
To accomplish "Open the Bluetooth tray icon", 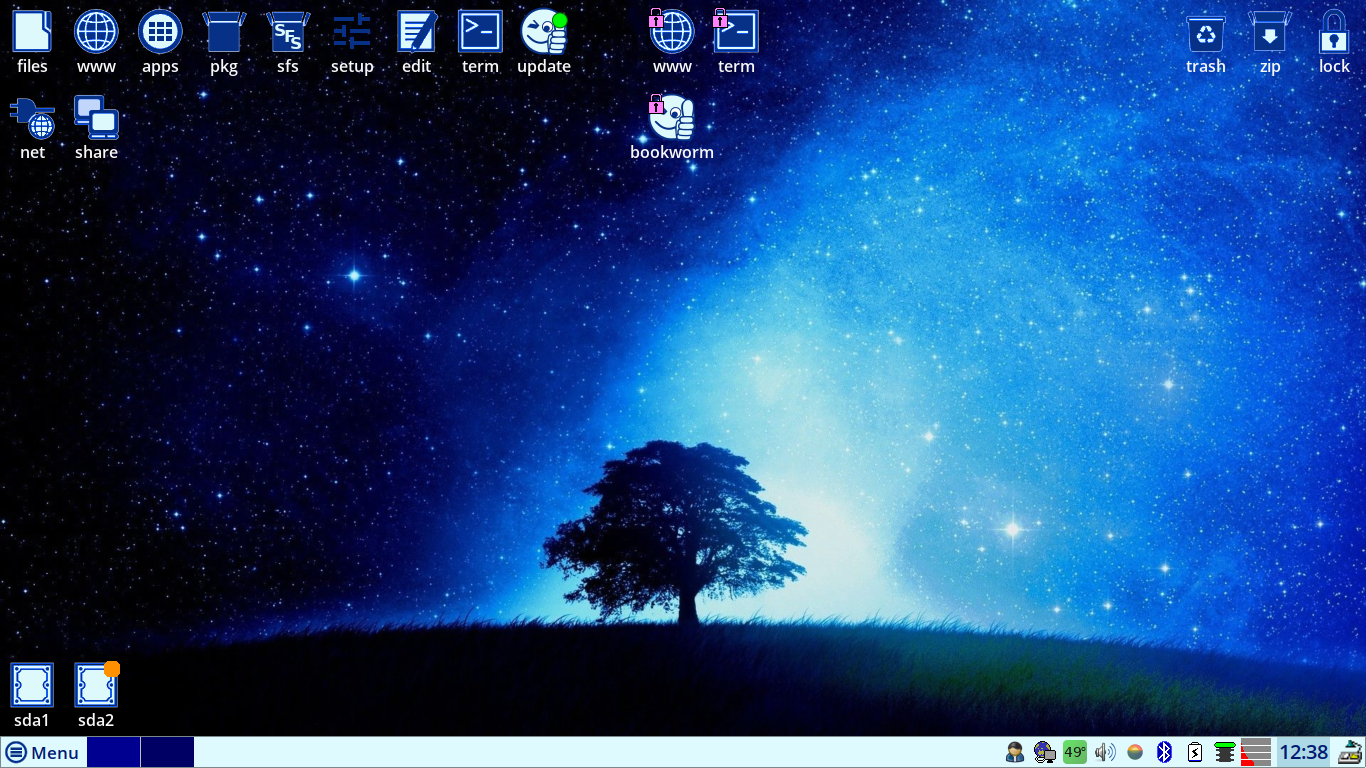I will [1164, 752].
